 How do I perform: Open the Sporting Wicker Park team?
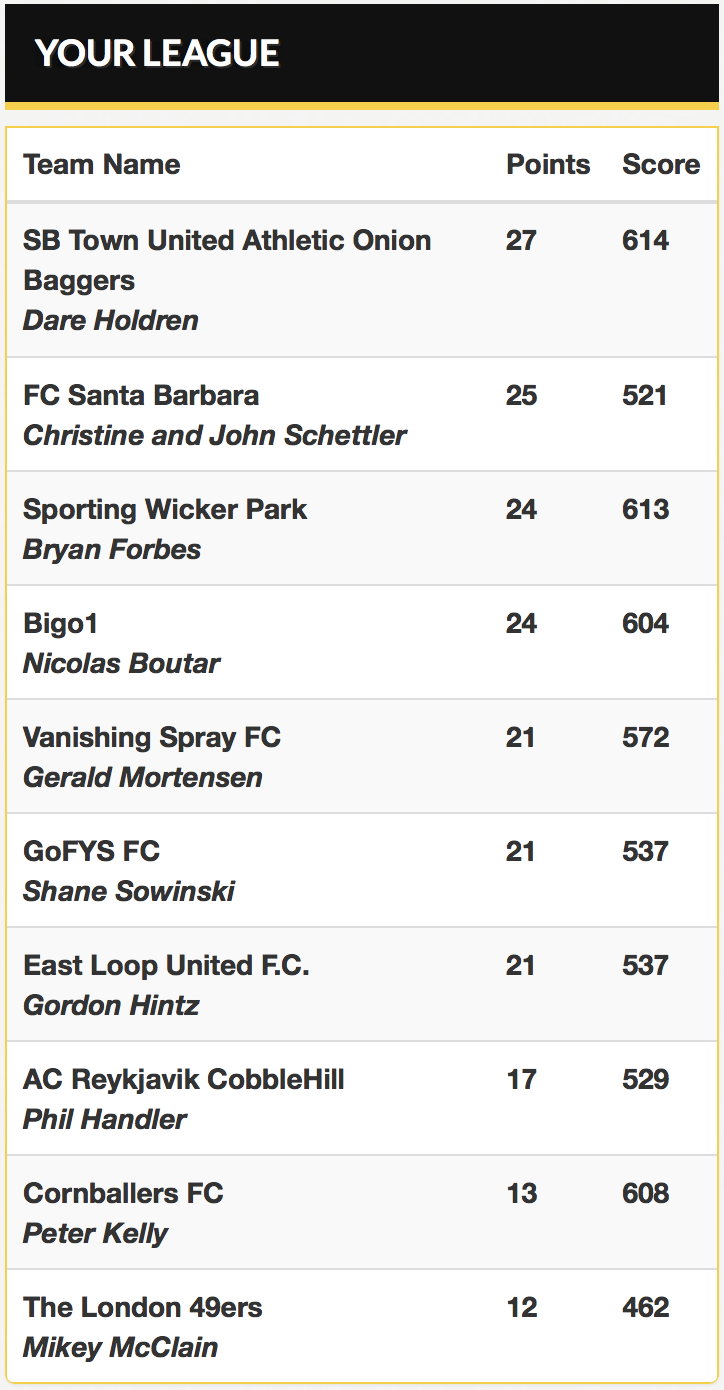point(165,509)
